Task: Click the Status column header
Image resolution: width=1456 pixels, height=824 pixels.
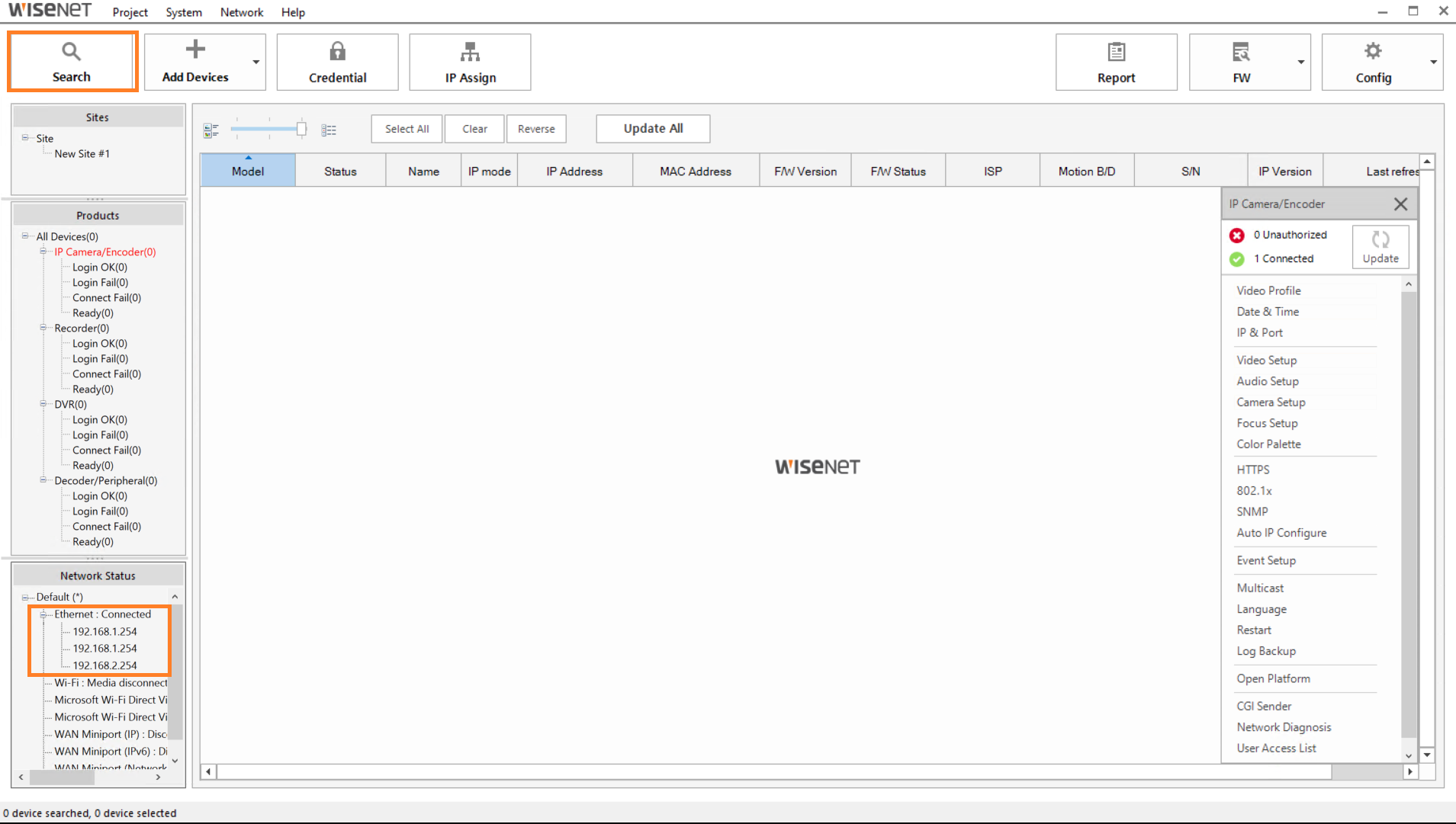Action: [340, 171]
